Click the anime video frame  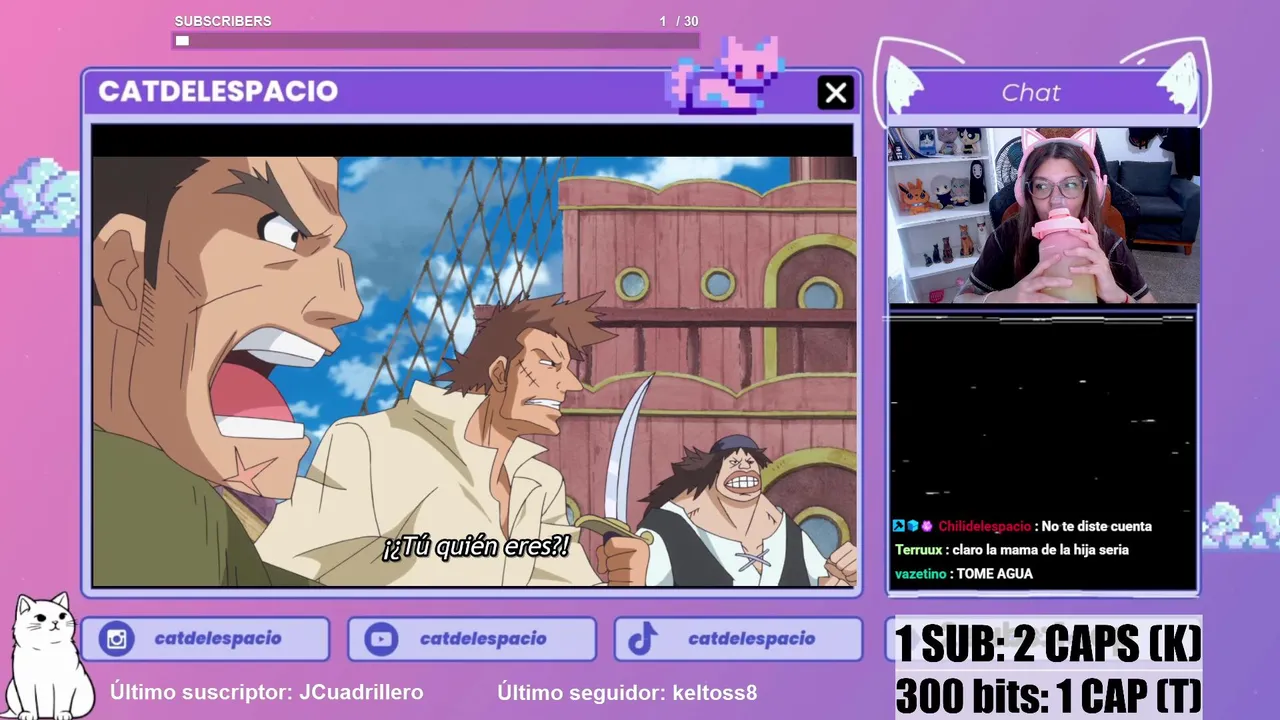[474, 371]
